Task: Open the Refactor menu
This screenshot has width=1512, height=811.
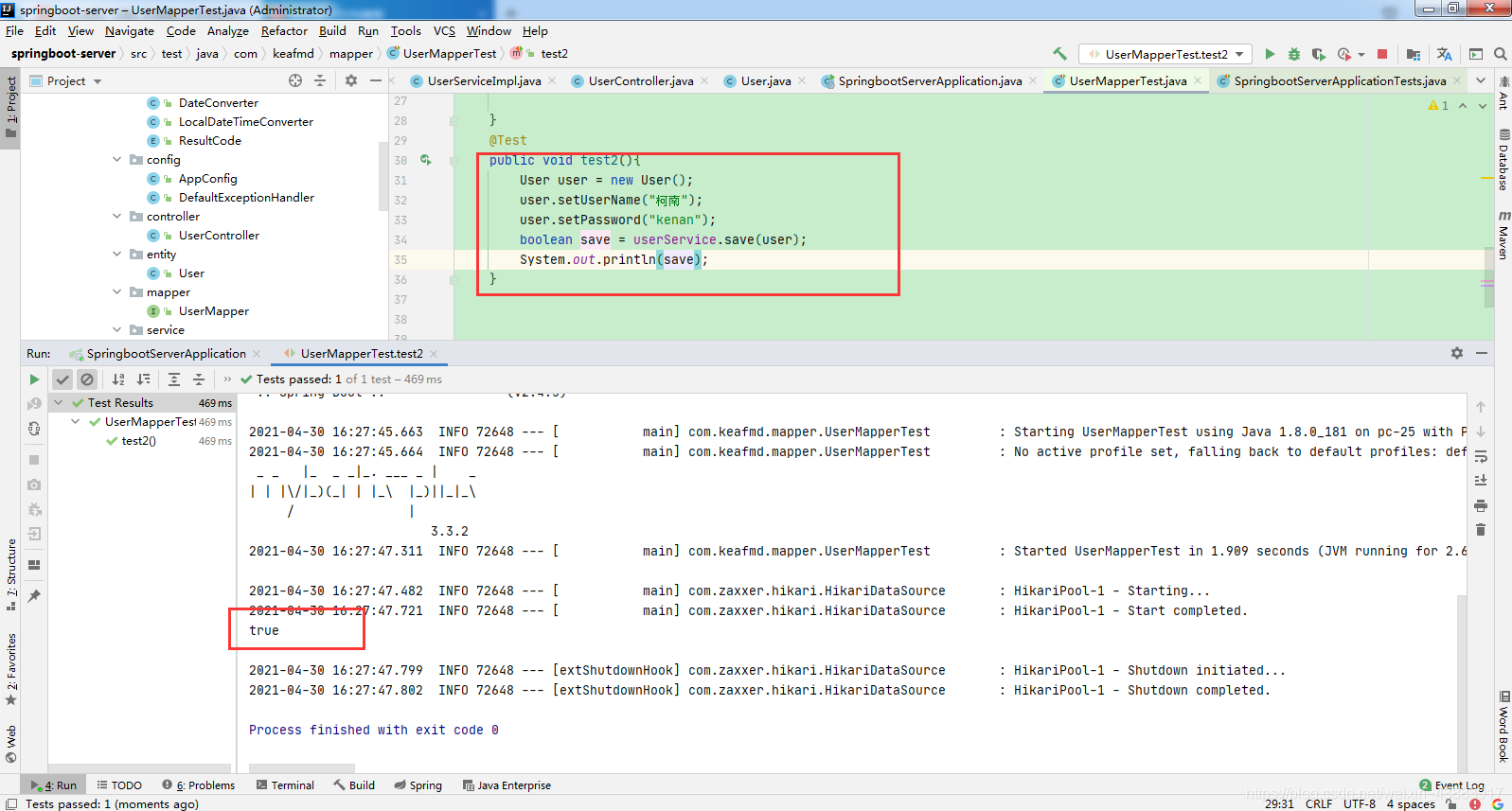Action: pyautogui.click(x=284, y=30)
